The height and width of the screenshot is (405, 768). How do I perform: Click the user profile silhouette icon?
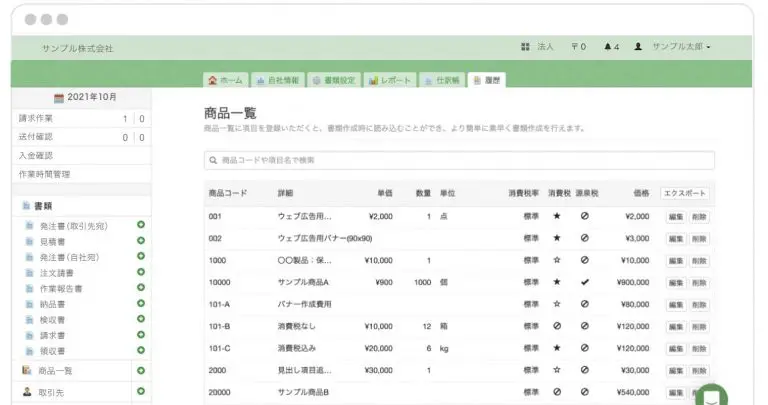638,47
